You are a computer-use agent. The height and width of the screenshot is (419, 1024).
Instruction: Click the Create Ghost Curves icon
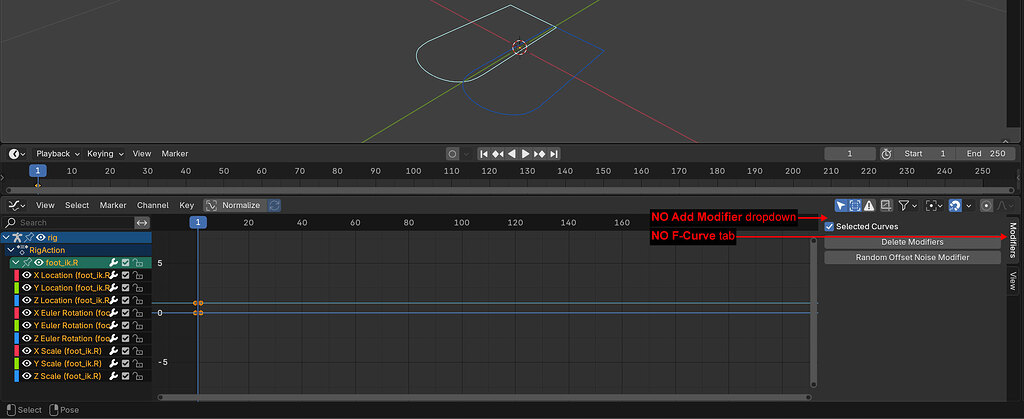[886, 205]
